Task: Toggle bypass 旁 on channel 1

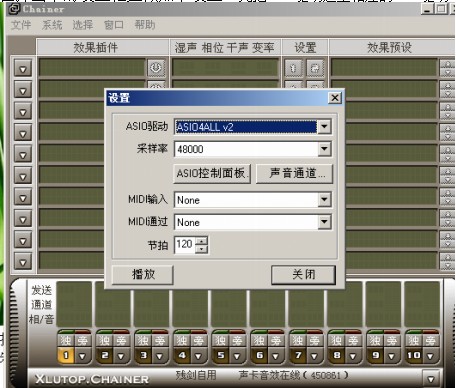Action: click(82, 340)
